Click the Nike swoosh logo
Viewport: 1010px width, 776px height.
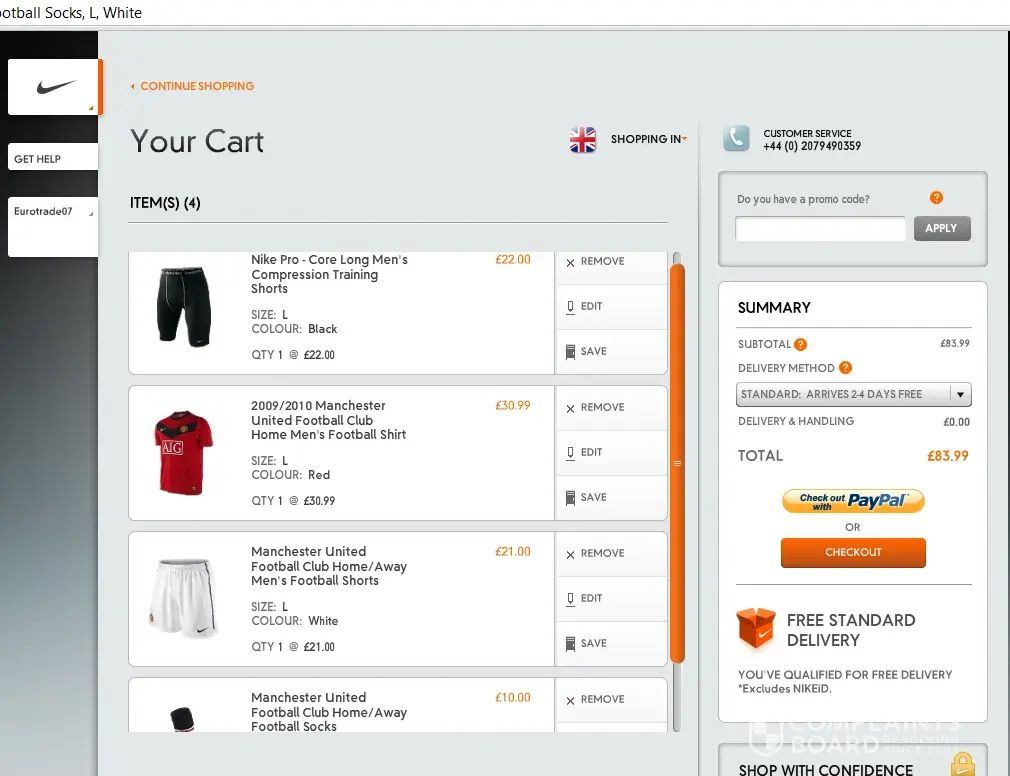pyautogui.click(x=56, y=86)
